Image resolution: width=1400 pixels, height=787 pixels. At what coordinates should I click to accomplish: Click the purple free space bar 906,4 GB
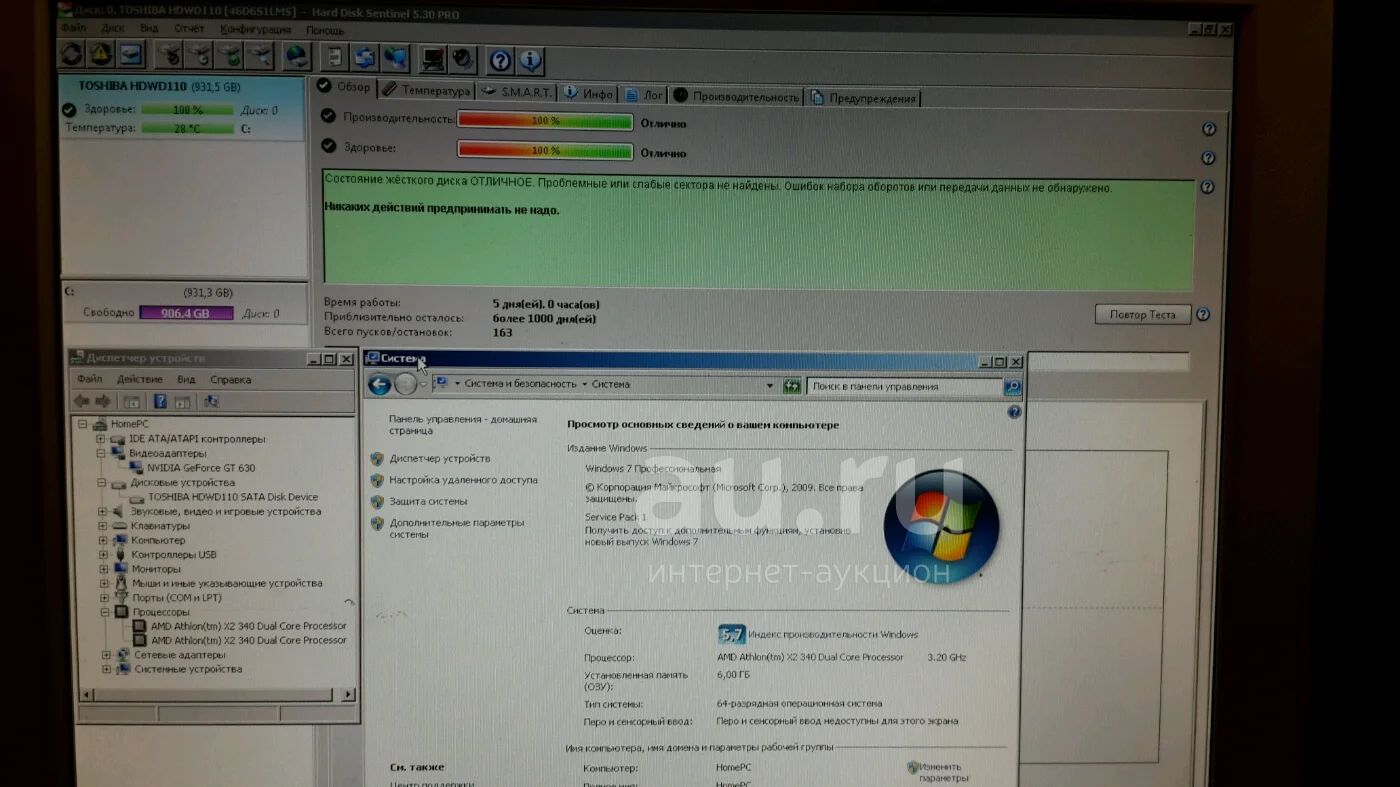186,313
